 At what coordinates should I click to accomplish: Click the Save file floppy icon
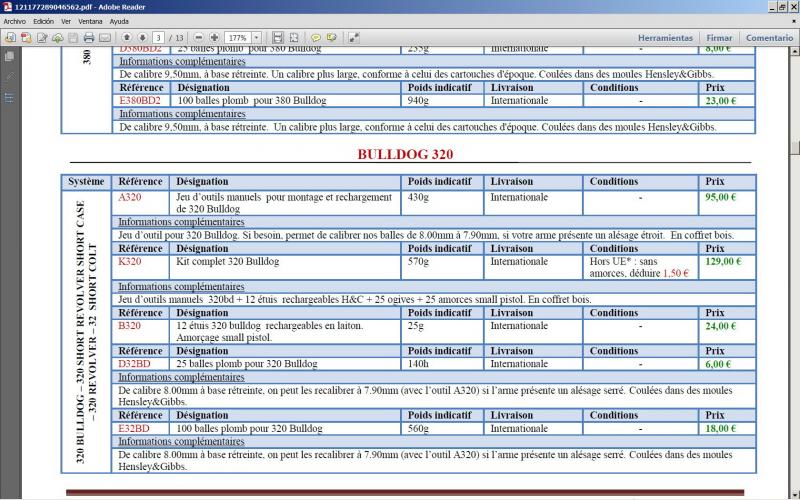pos(73,38)
